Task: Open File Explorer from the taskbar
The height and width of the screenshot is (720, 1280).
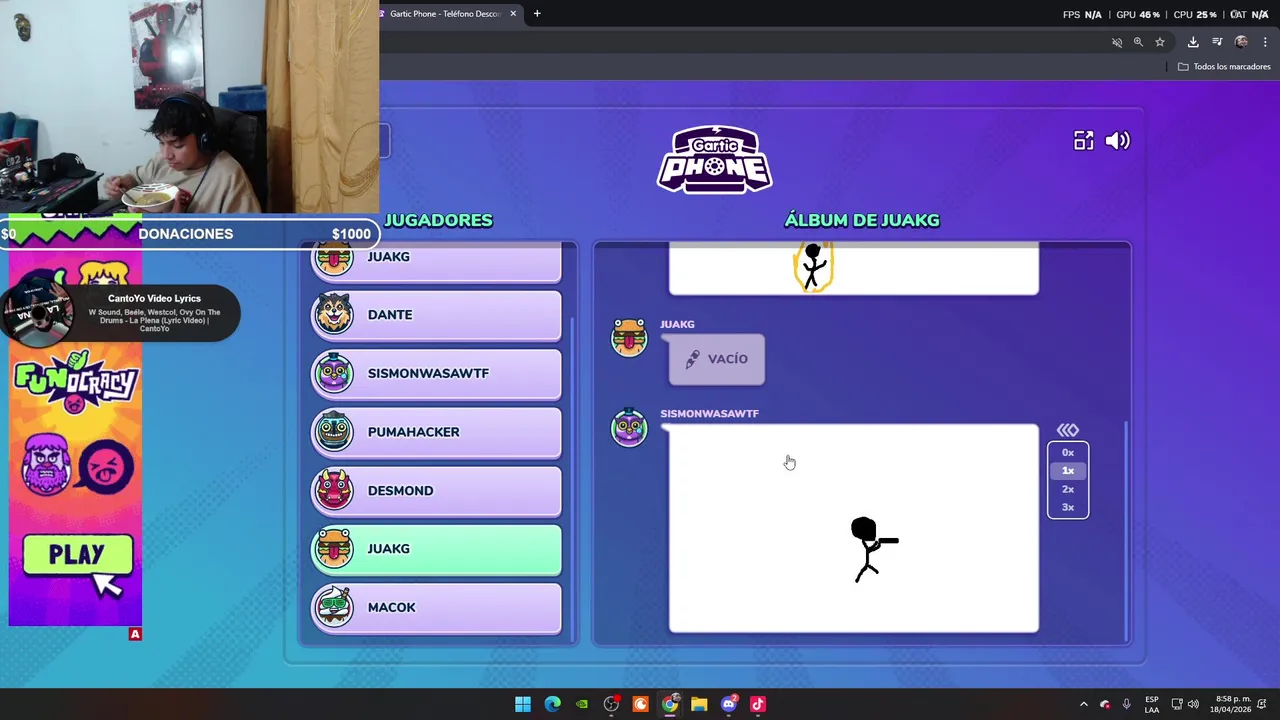Action: pyautogui.click(x=699, y=704)
